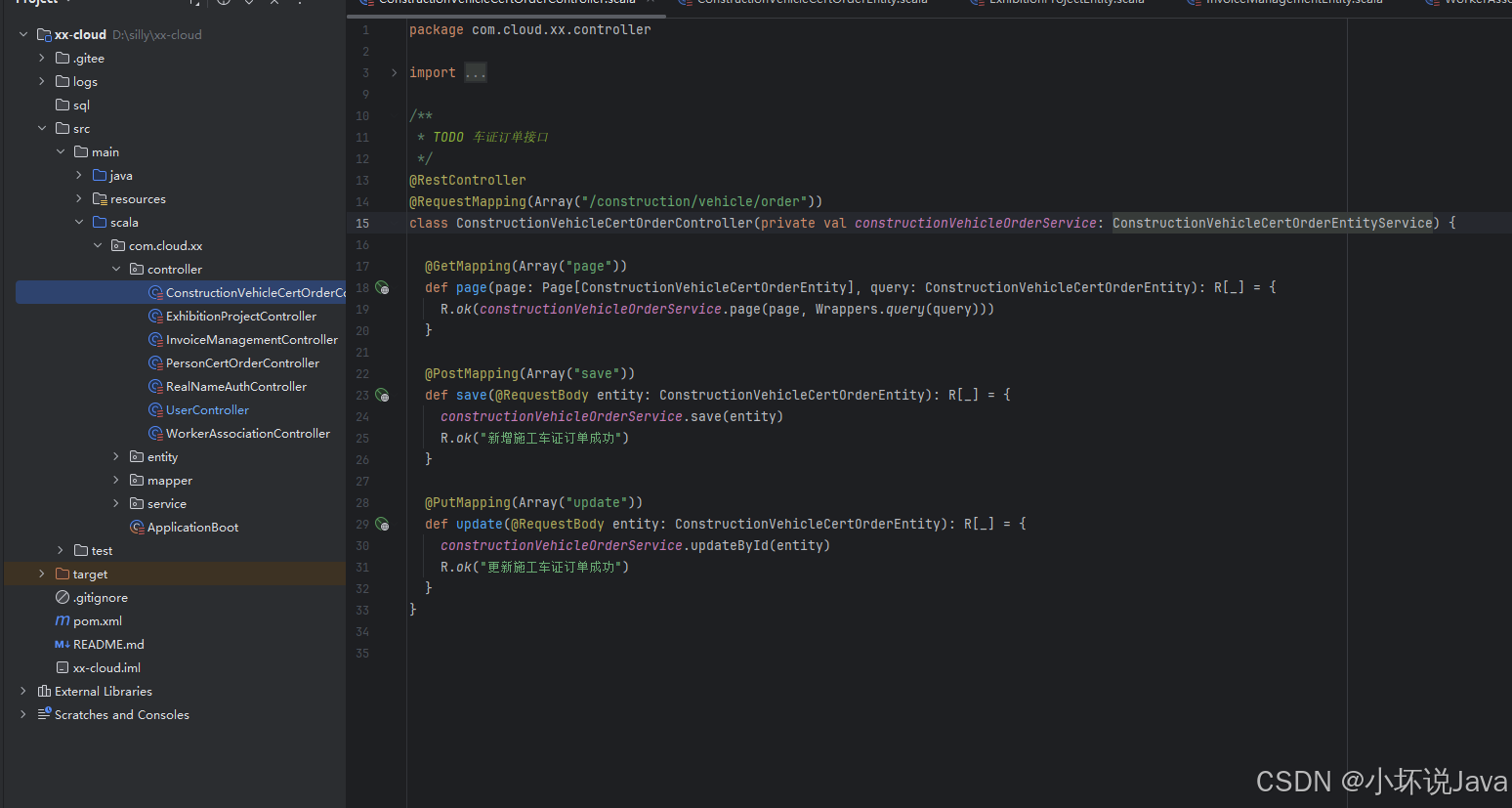Click the update method name on line 29

pos(480,524)
